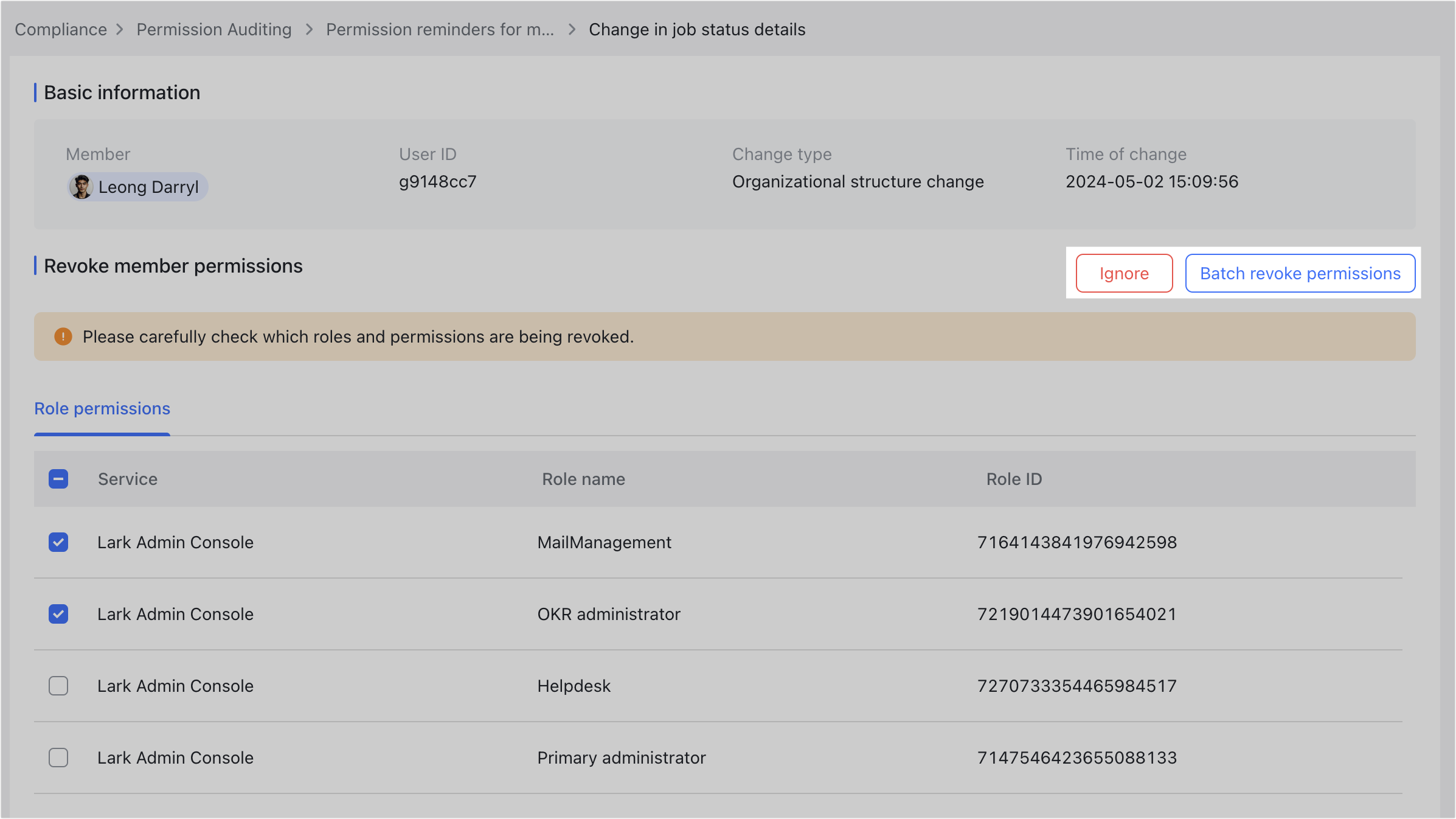Open the truncated Permission reminders breadcrumb
Viewport: 1456px width, 819px height.
point(440,29)
